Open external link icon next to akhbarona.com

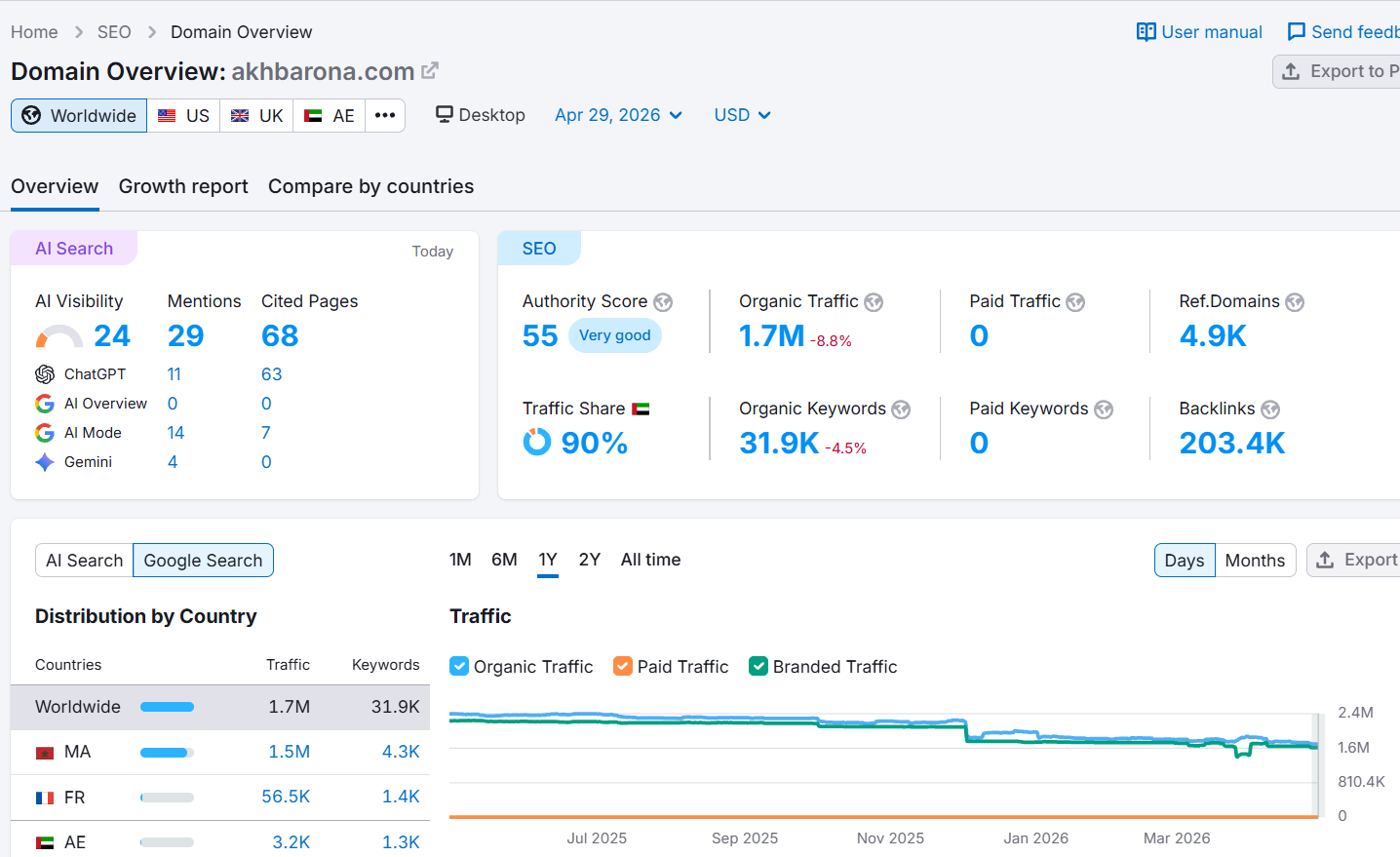click(x=430, y=71)
